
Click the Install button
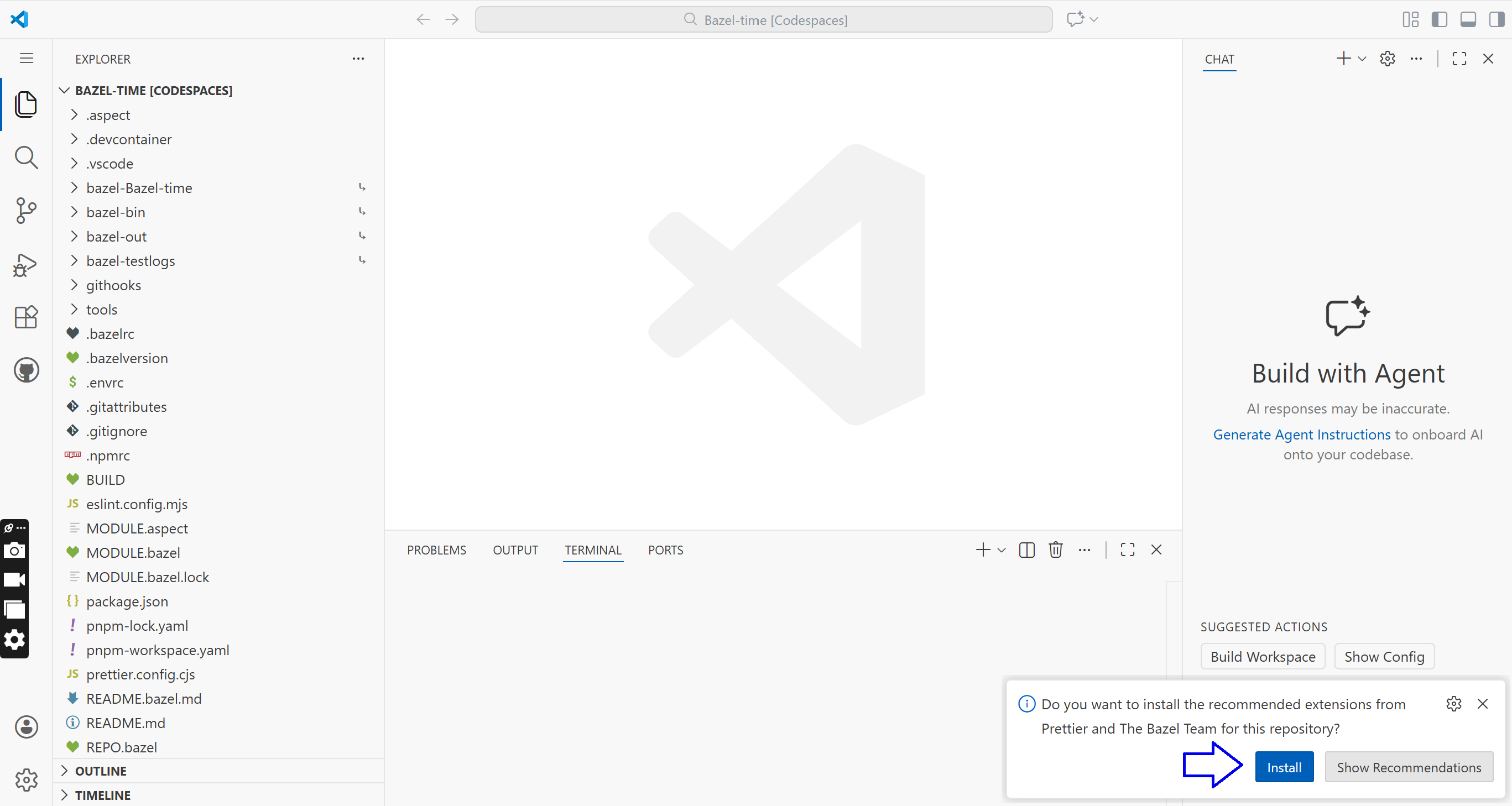click(x=1284, y=767)
